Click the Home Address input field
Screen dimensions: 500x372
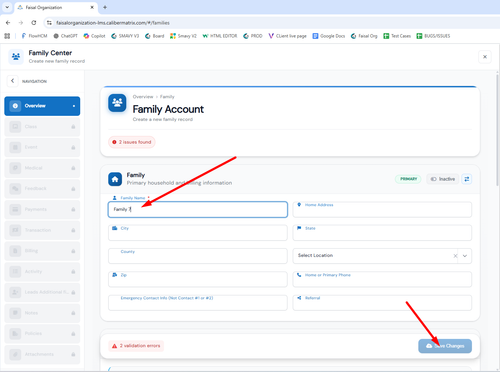pyautogui.click(x=382, y=209)
